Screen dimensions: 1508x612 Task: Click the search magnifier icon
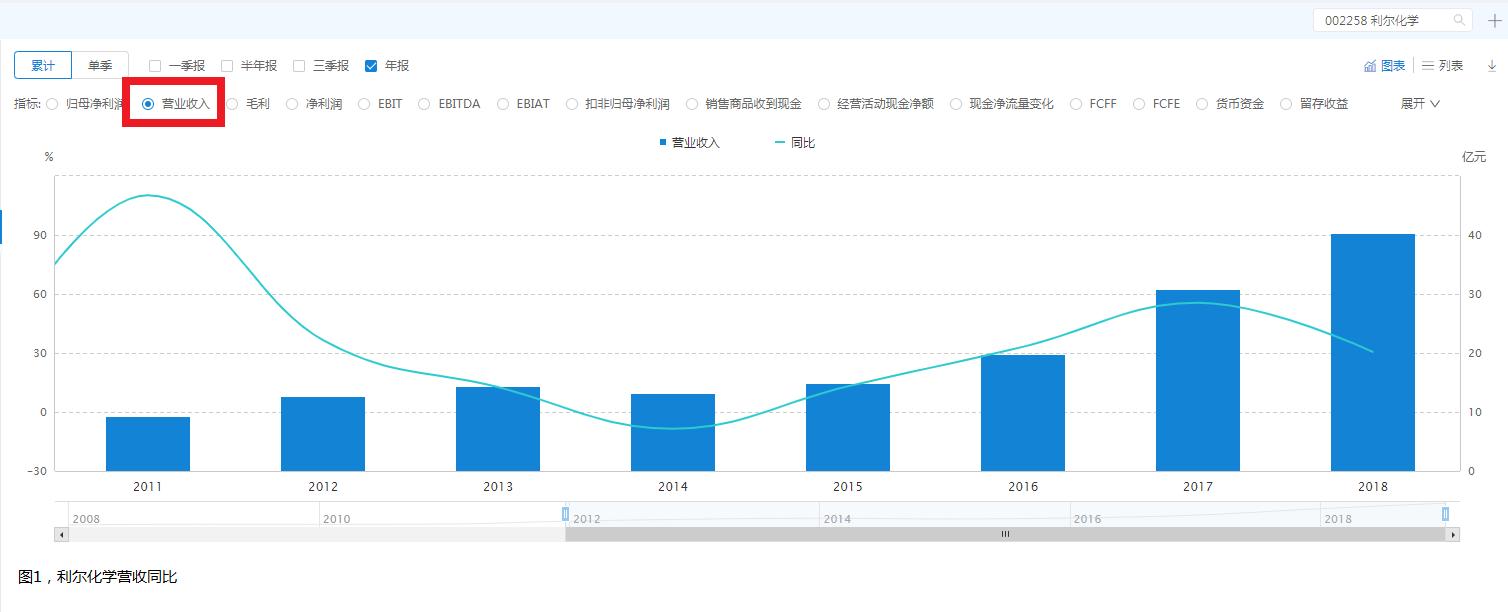(x=1460, y=20)
